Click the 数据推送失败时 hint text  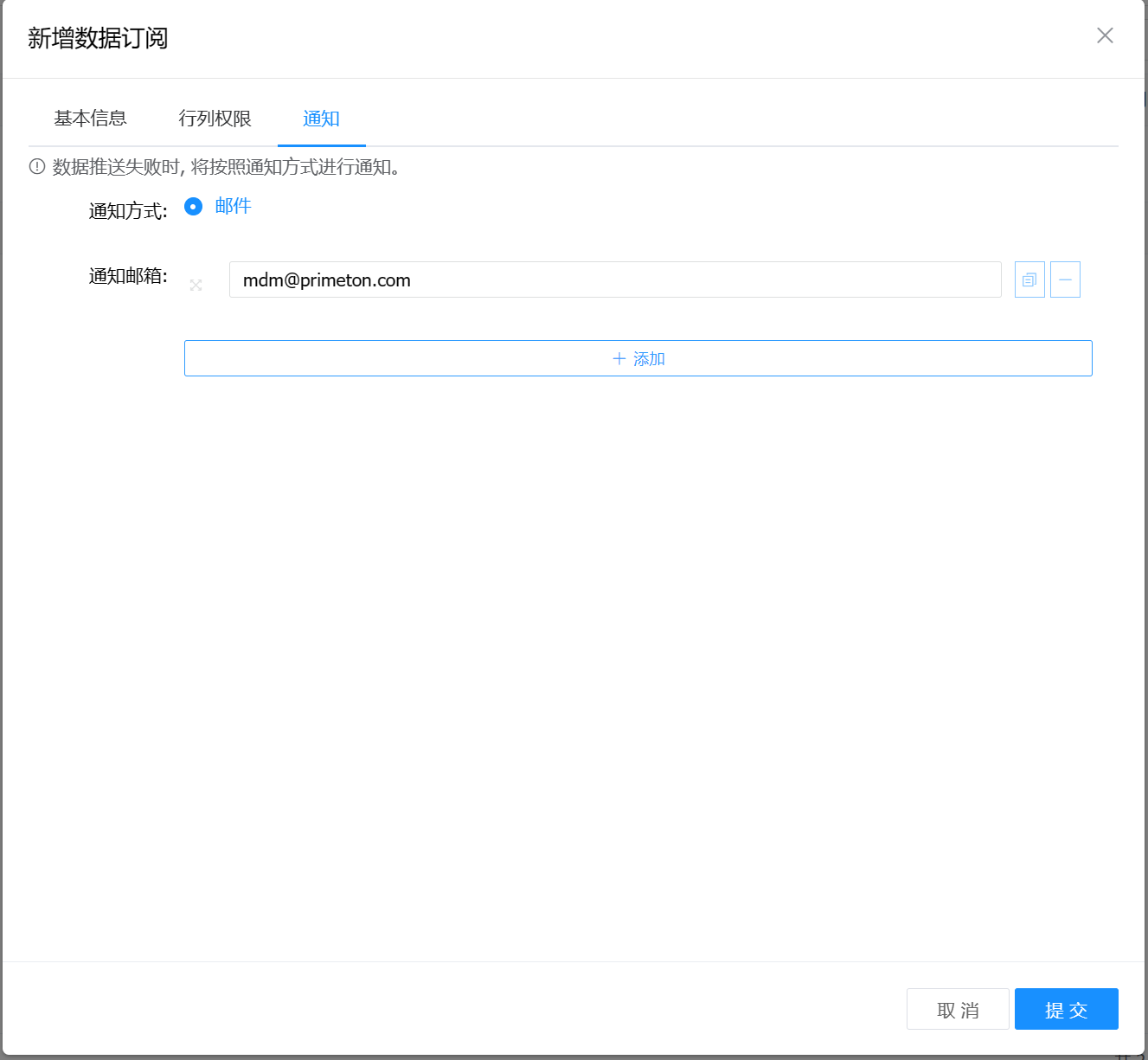click(227, 167)
